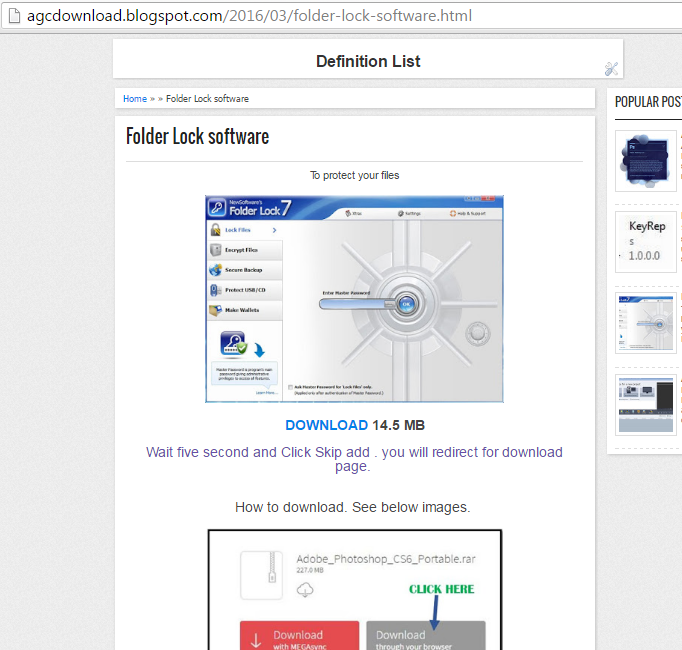682x650 pixels.
Task: Click the Definition List heading
Action: coord(368,61)
